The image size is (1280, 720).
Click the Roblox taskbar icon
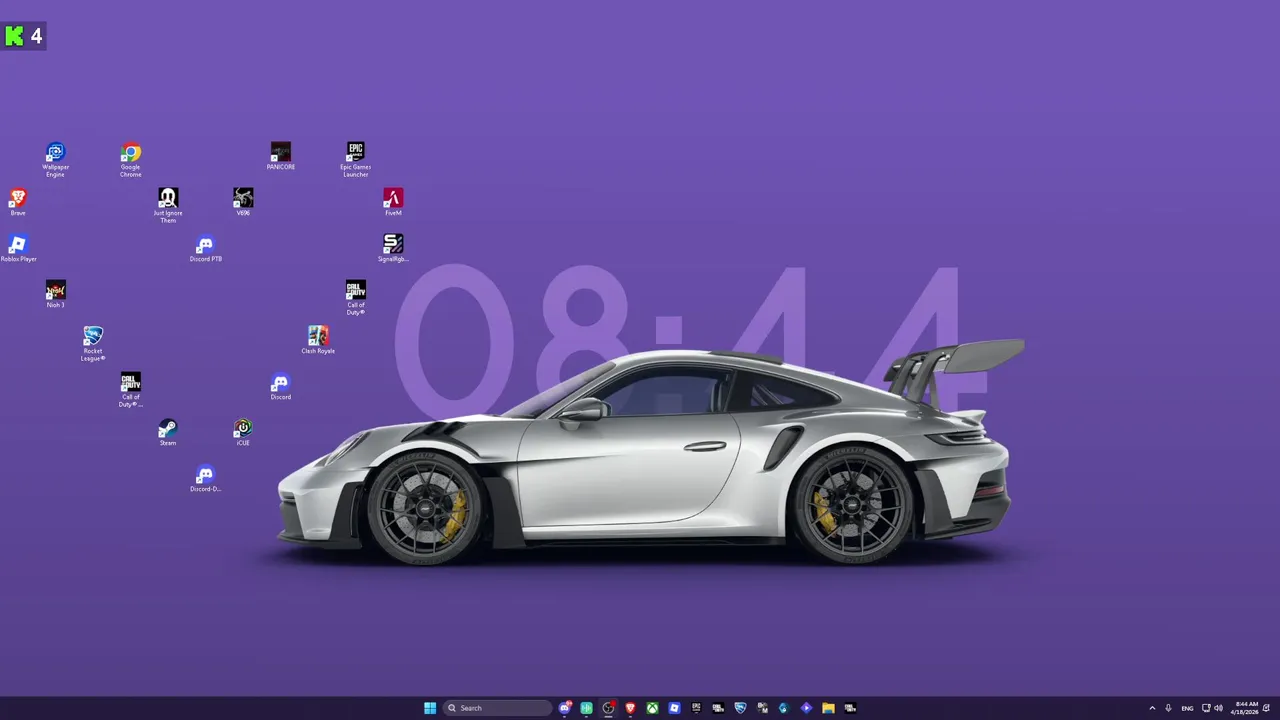pyautogui.click(x=674, y=708)
